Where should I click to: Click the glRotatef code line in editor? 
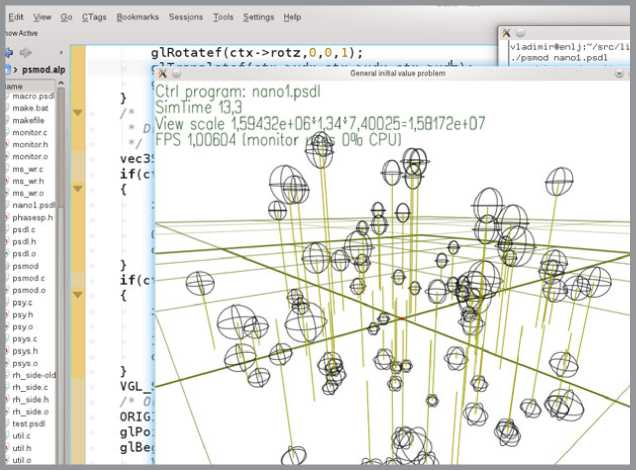coord(257,53)
